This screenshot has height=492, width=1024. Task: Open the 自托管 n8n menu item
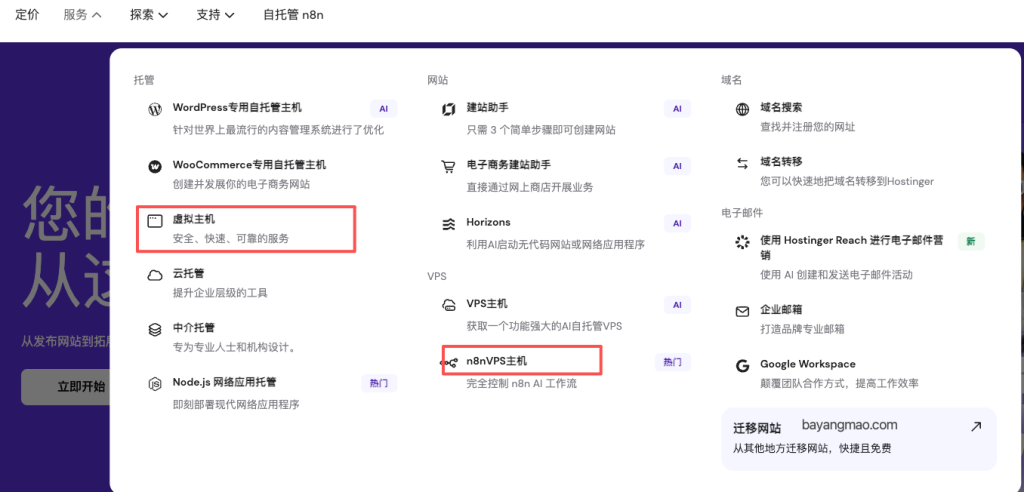point(293,14)
